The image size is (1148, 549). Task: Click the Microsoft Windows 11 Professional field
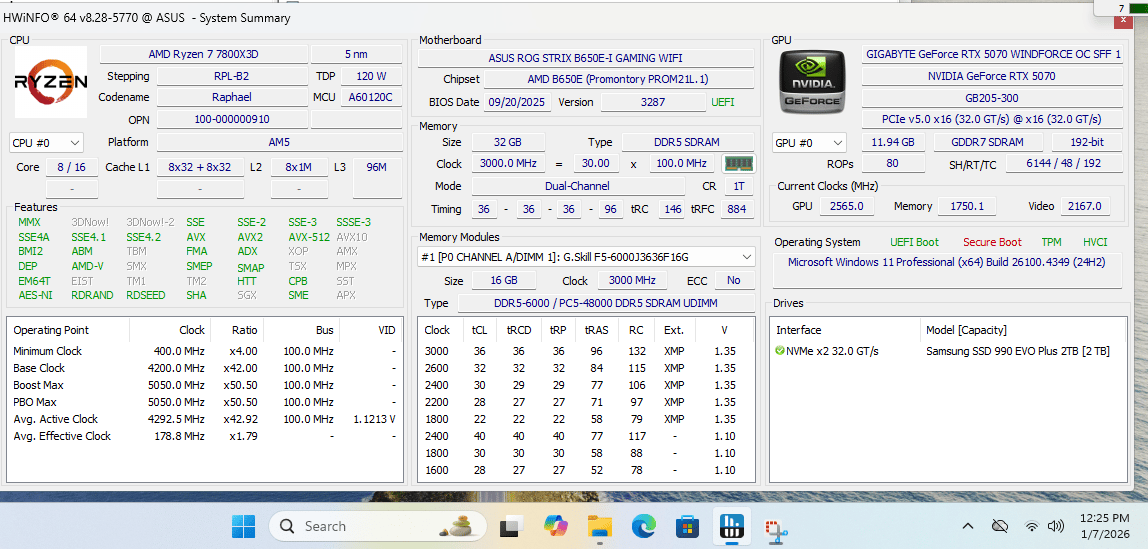click(947, 269)
